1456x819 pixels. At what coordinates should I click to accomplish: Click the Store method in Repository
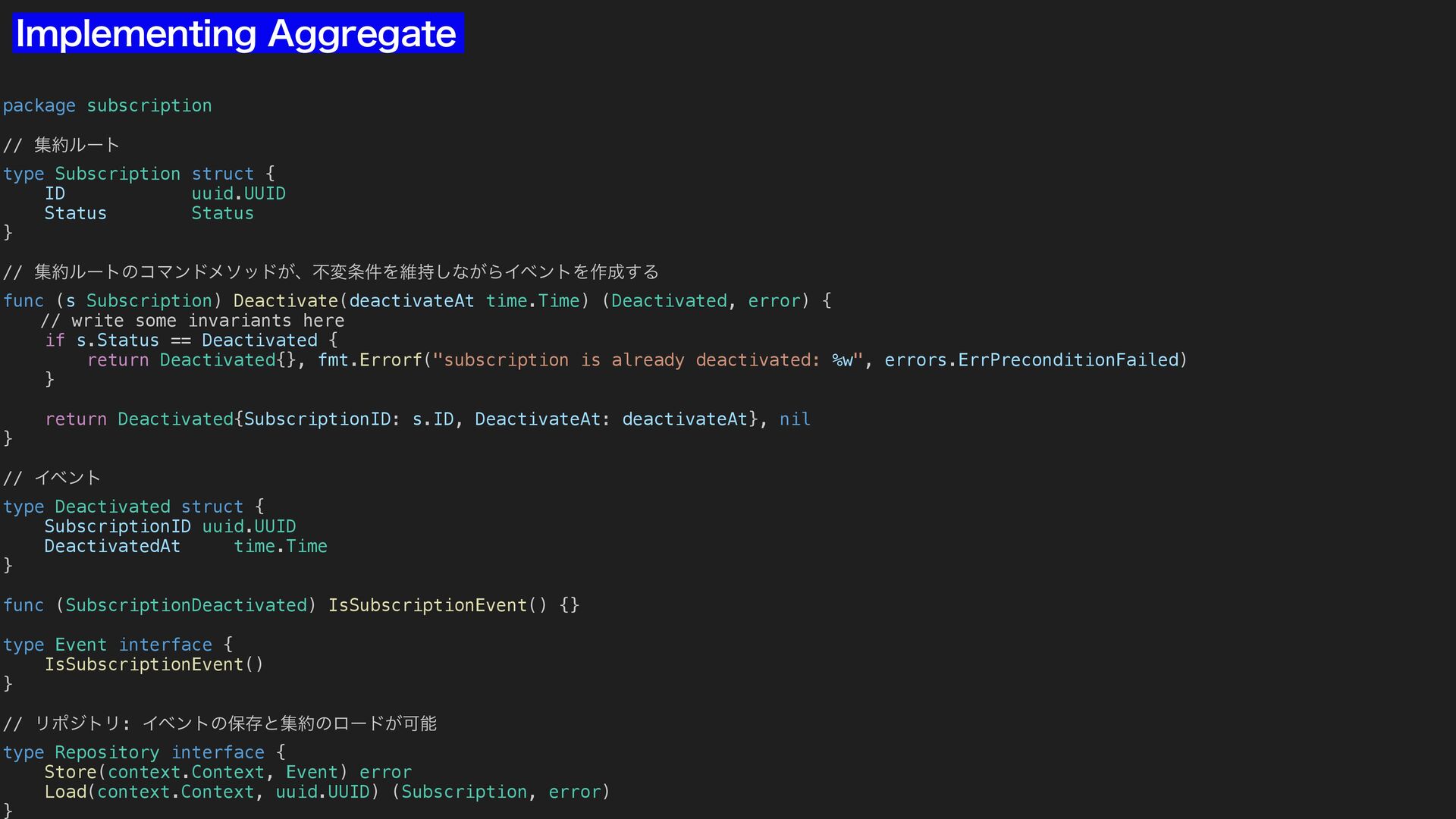pyautogui.click(x=71, y=772)
